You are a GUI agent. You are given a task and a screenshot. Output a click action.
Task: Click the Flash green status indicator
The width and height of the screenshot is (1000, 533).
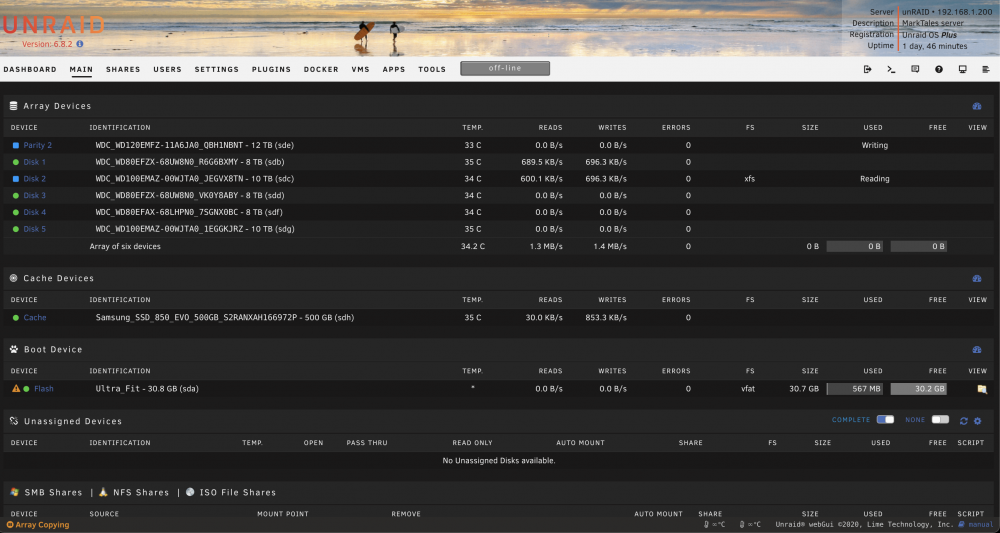click(x=26, y=388)
